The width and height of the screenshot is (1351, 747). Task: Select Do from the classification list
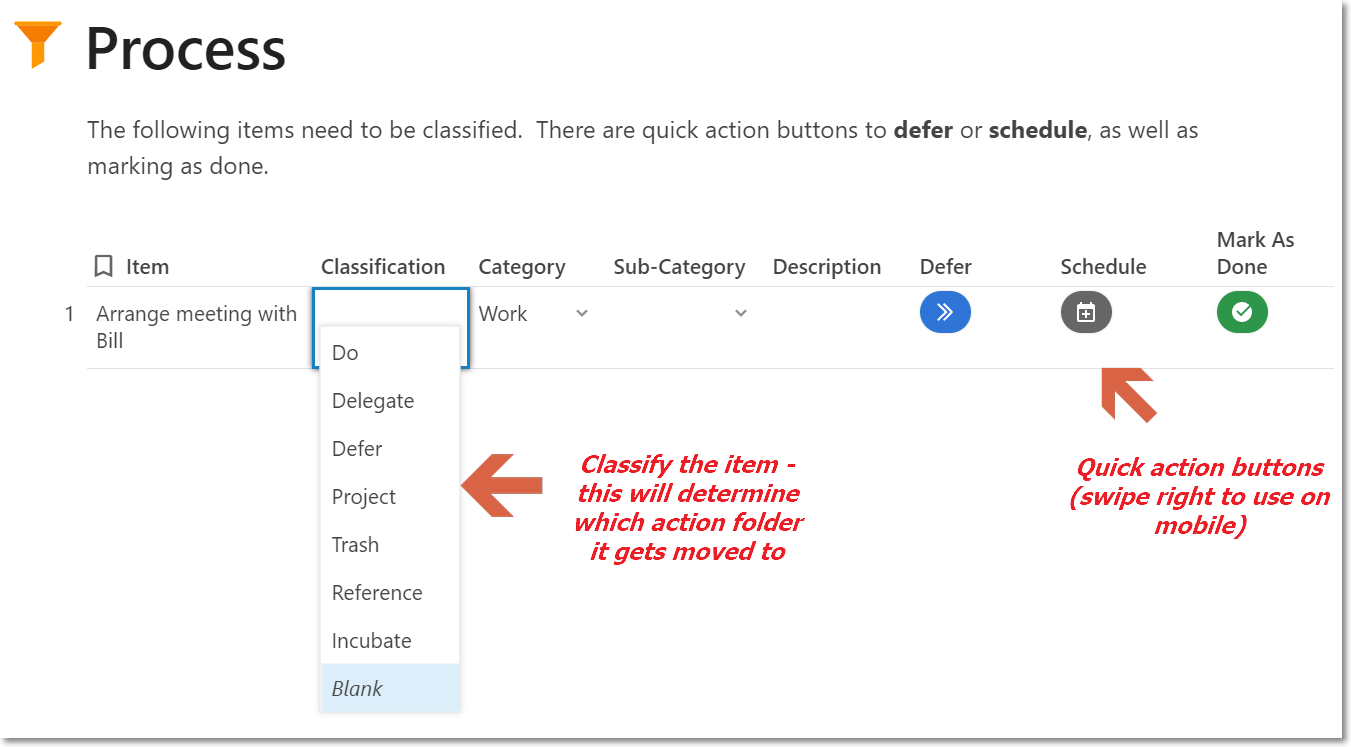click(x=345, y=353)
